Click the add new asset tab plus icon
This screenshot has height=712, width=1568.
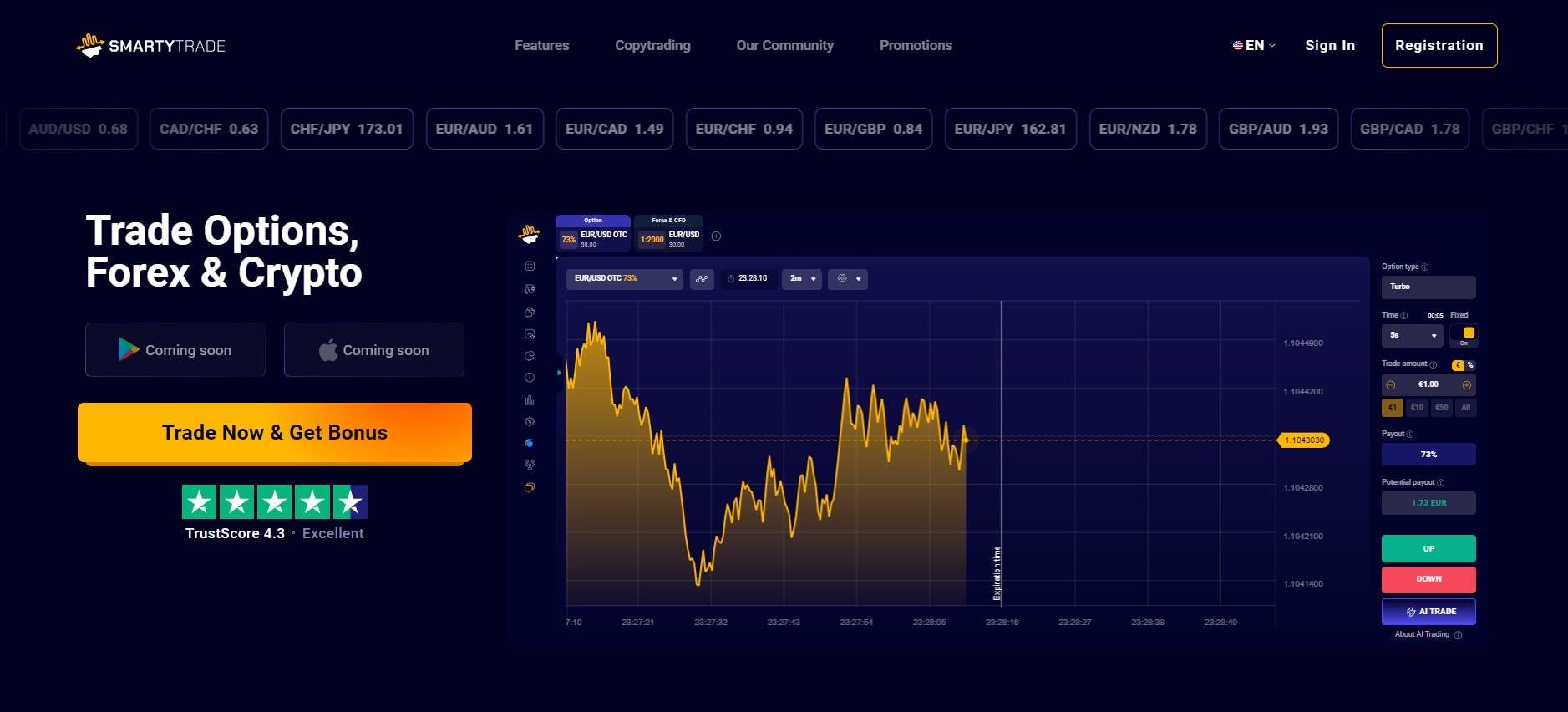(x=716, y=236)
